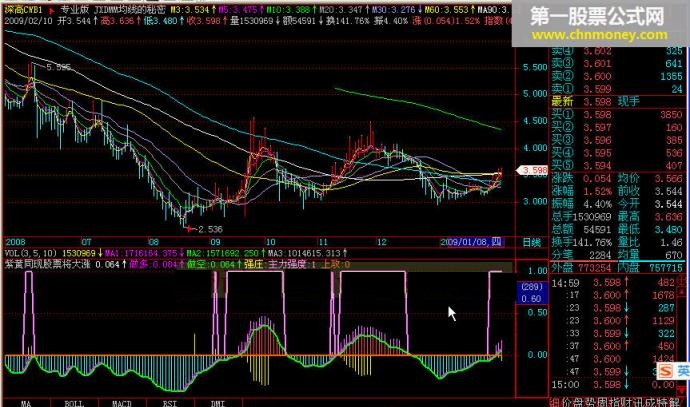
Task: Click the 紫黄同现股票将大涨 indicator name
Action: pyautogui.click(x=47, y=264)
